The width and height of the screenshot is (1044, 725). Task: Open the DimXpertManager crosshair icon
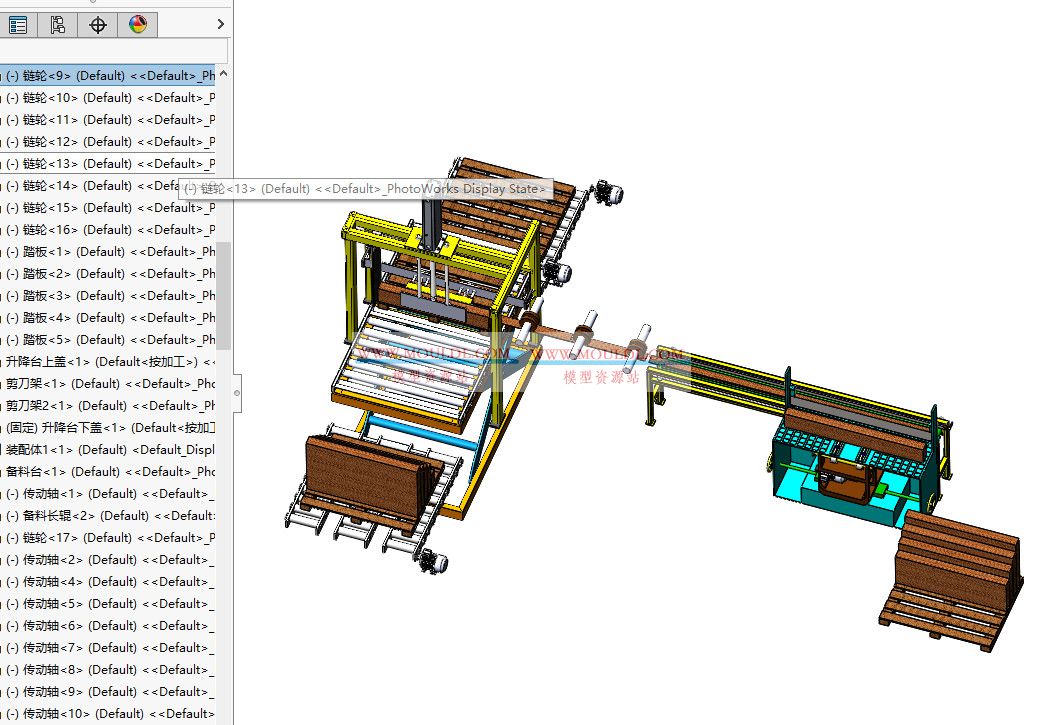coord(97,24)
